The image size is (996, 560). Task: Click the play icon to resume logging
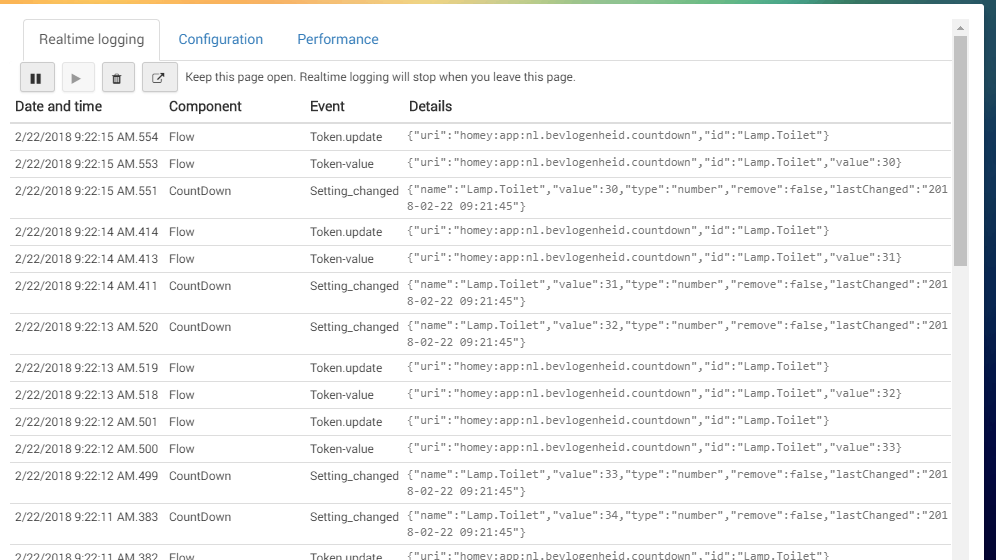pyautogui.click(x=77, y=78)
